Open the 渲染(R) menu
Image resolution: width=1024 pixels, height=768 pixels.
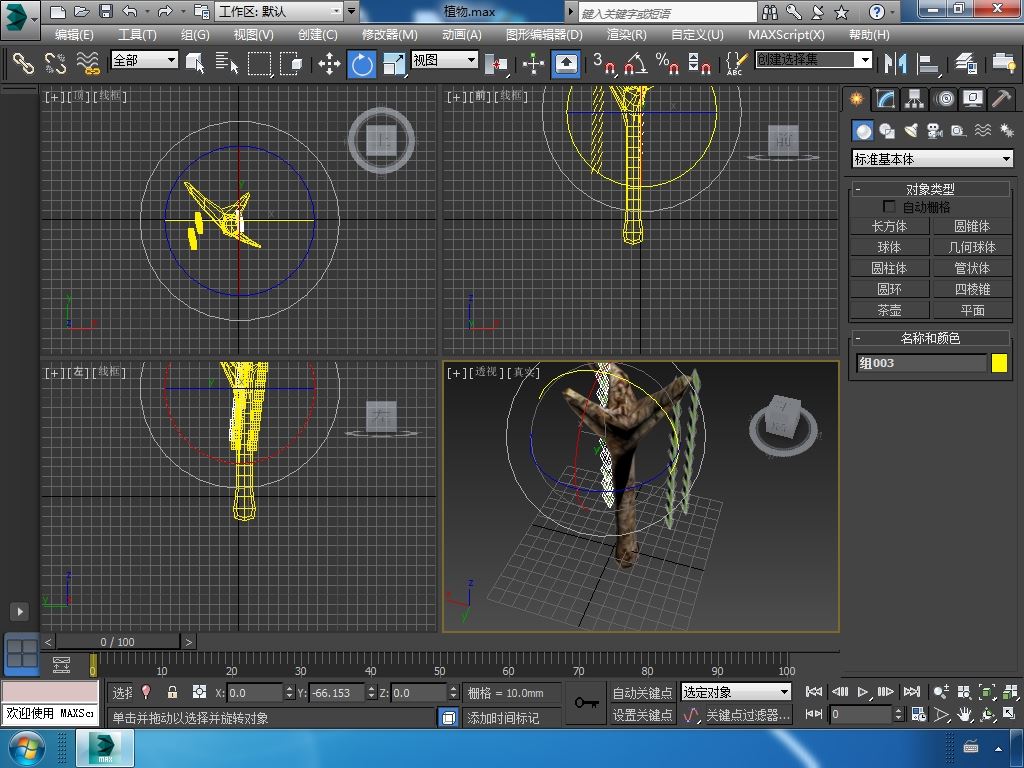tap(626, 34)
